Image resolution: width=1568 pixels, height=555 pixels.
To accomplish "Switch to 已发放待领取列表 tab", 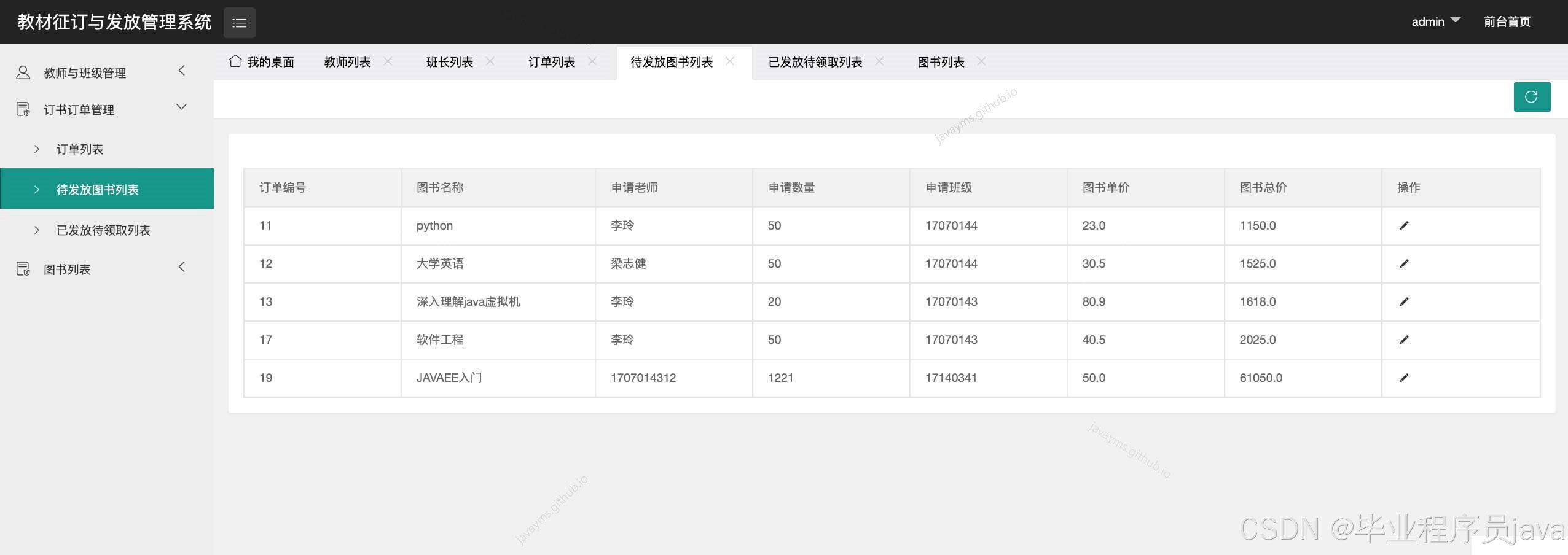I will point(815,62).
